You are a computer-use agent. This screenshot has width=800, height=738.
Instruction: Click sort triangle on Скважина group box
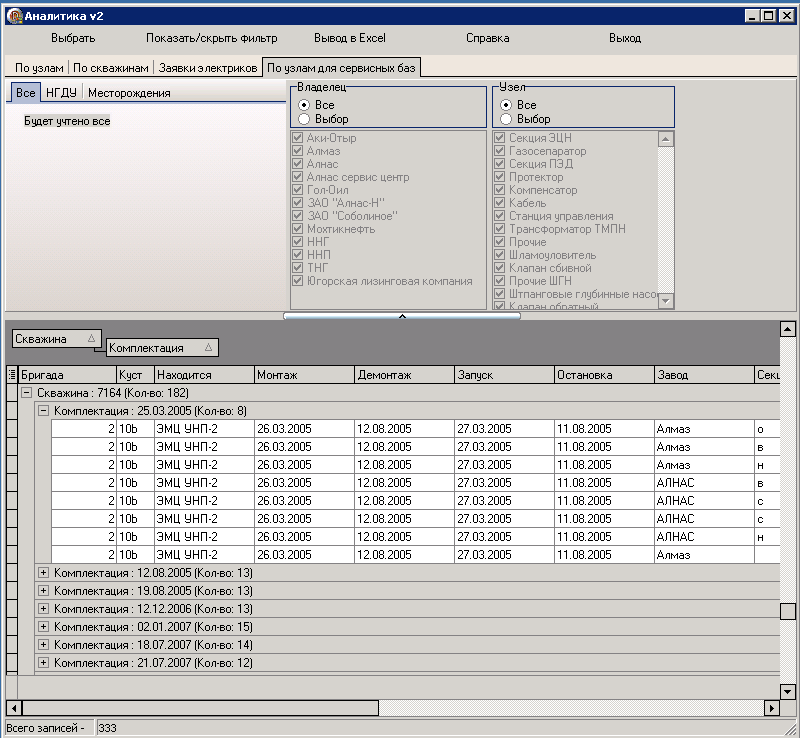pyautogui.click(x=91, y=338)
